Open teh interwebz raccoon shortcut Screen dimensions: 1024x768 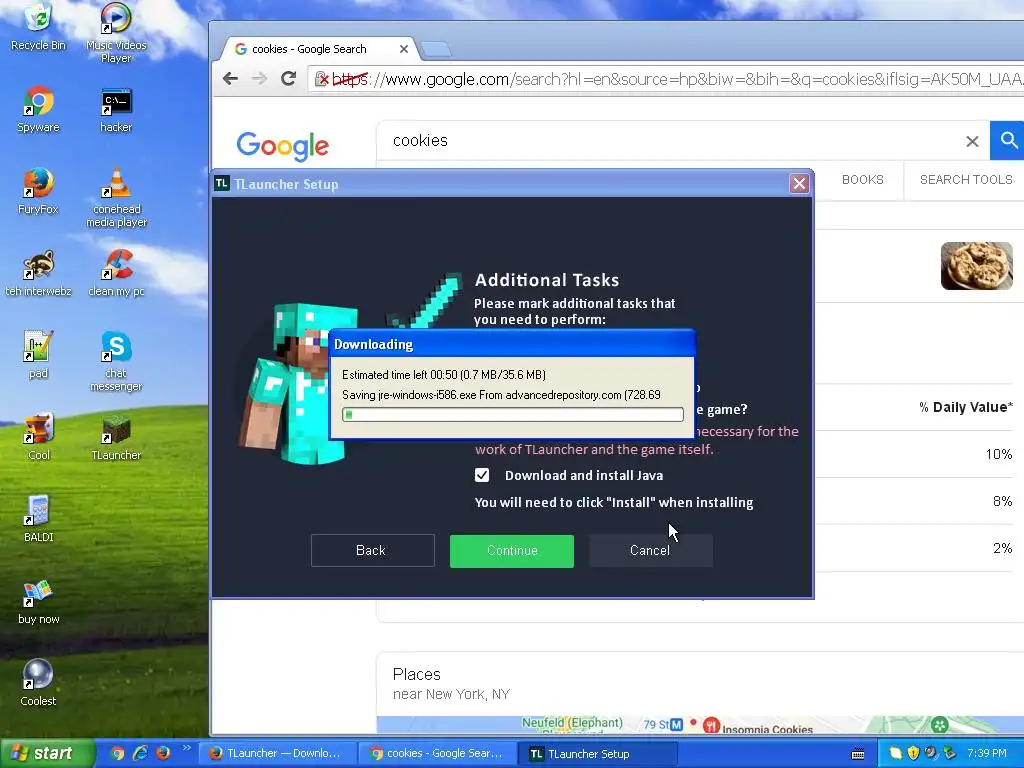click(38, 274)
